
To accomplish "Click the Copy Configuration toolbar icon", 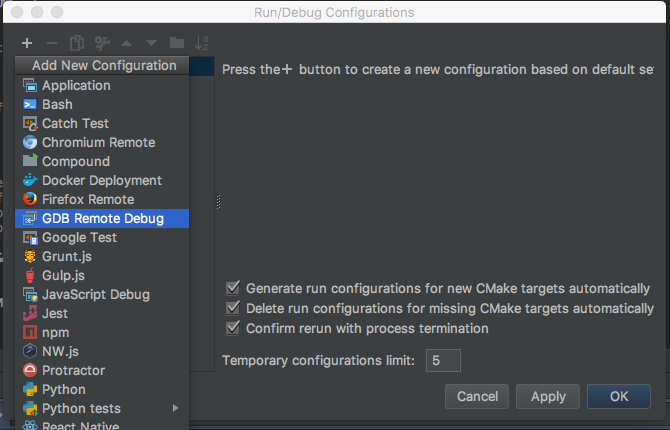I will (x=76, y=43).
